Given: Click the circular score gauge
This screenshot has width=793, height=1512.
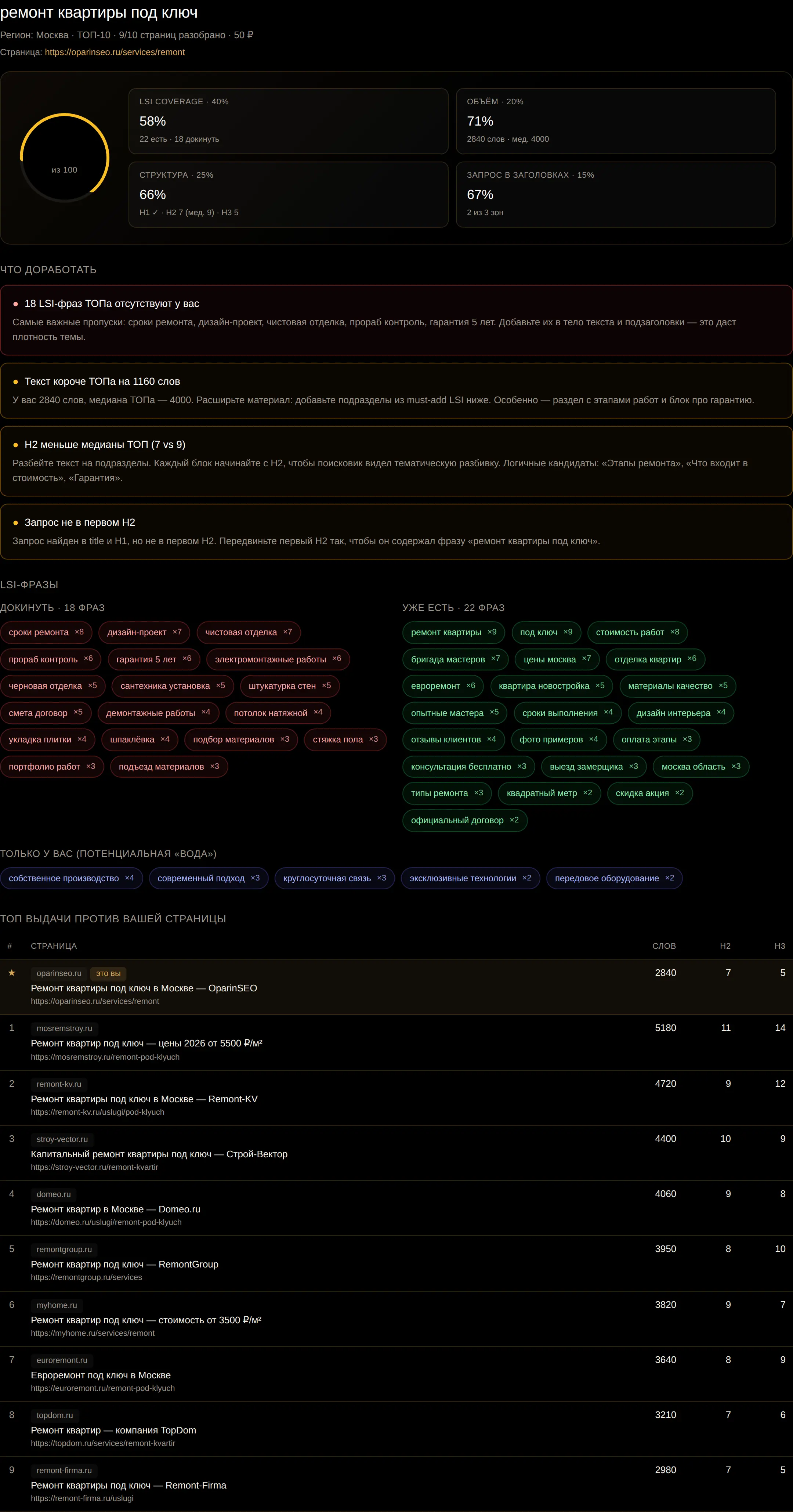Looking at the screenshot, I should (x=65, y=157).
